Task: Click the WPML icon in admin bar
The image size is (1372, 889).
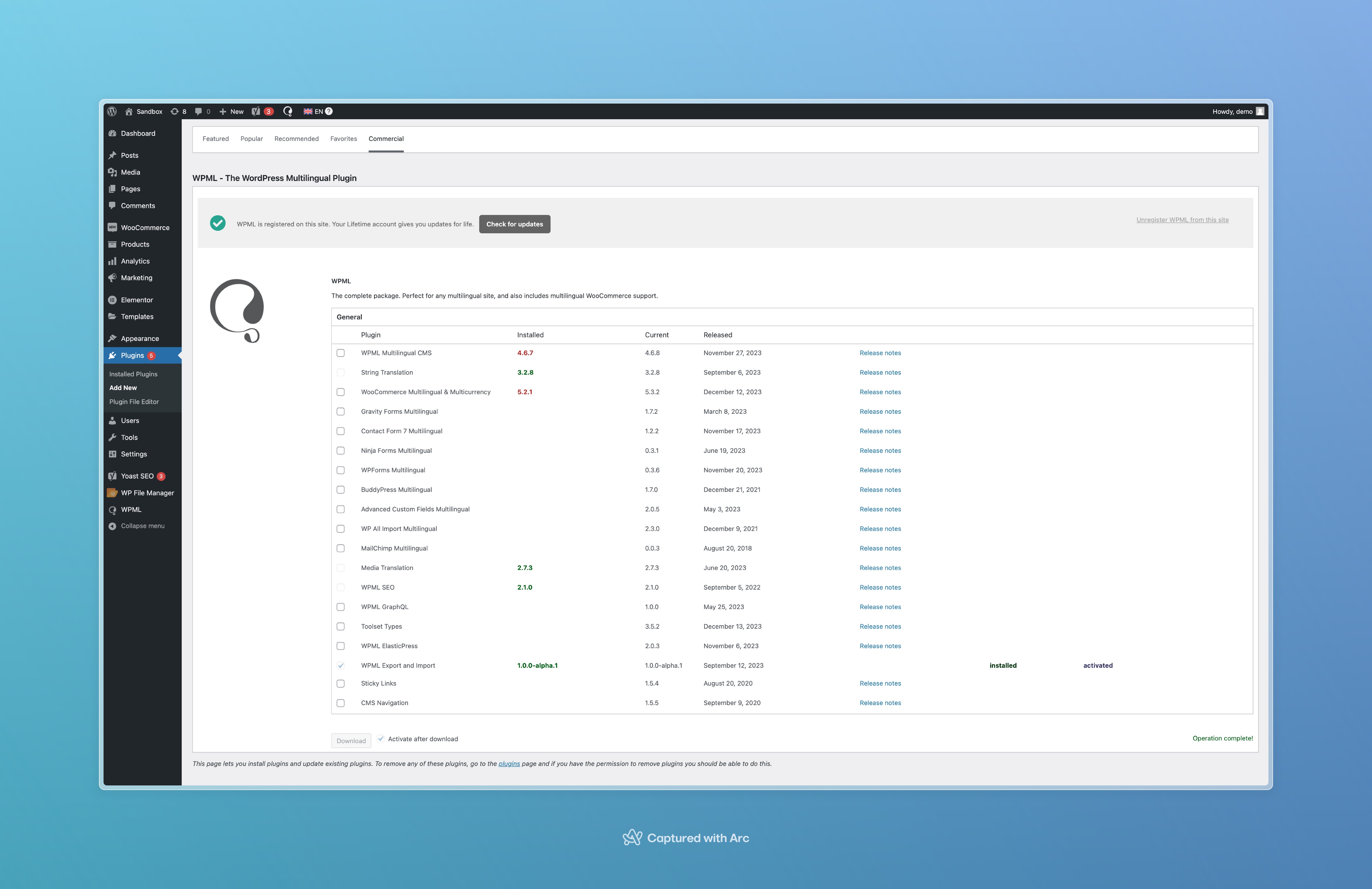Action: tap(288, 111)
